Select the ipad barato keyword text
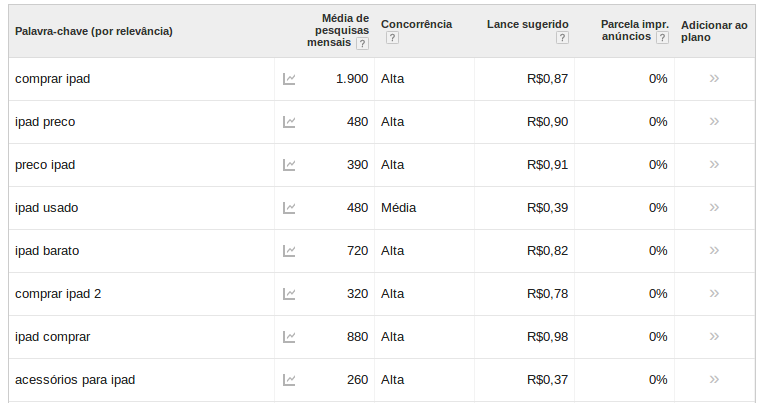Image resolution: width=764 pixels, height=403 pixels. click(47, 251)
